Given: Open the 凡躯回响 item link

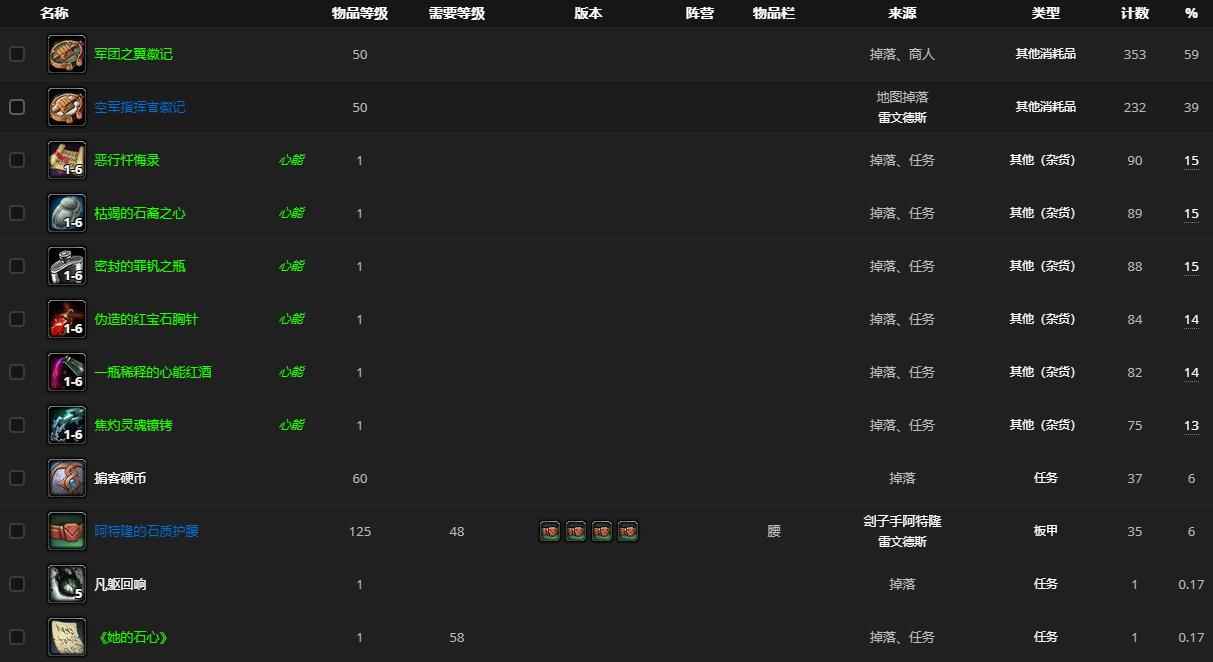Looking at the screenshot, I should click(x=120, y=584).
